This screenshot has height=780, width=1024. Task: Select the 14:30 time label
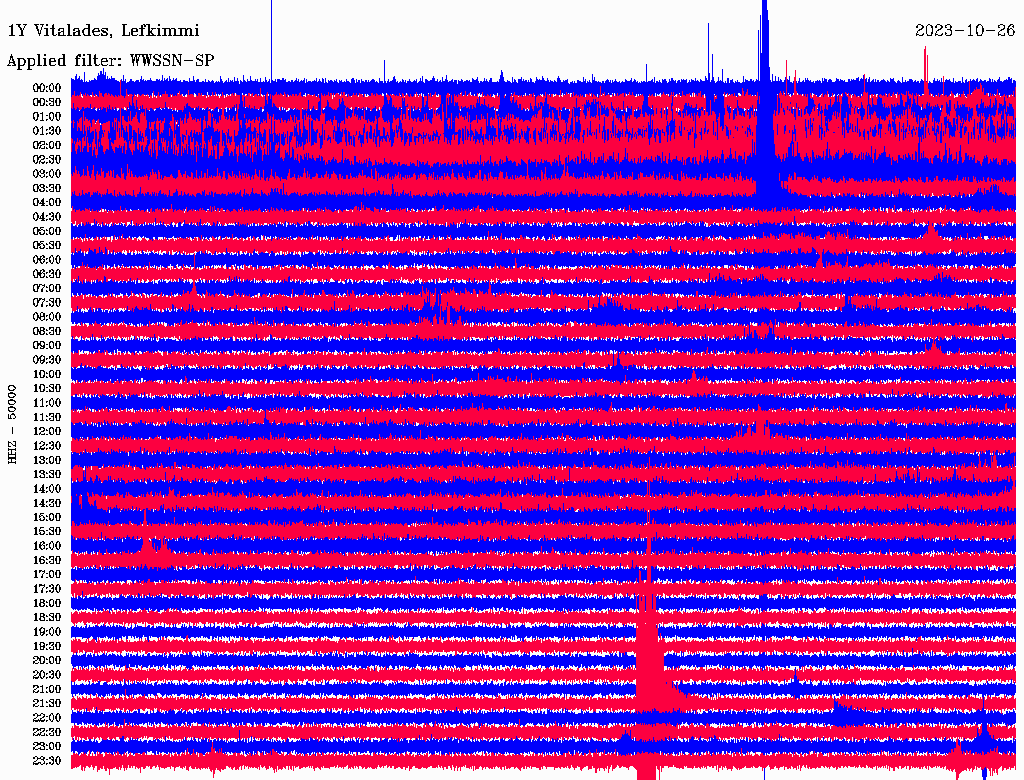(x=47, y=503)
